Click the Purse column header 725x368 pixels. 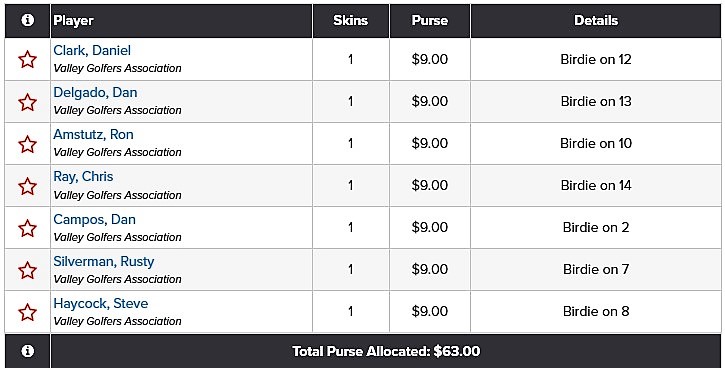pyautogui.click(x=430, y=20)
